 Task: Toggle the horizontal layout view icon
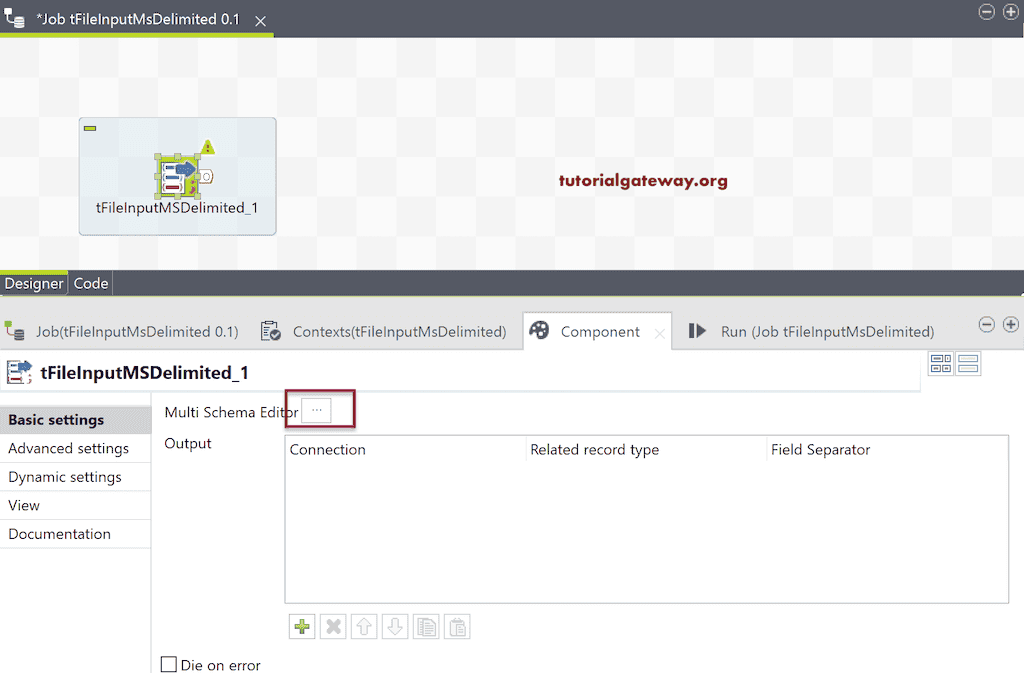coord(968,363)
